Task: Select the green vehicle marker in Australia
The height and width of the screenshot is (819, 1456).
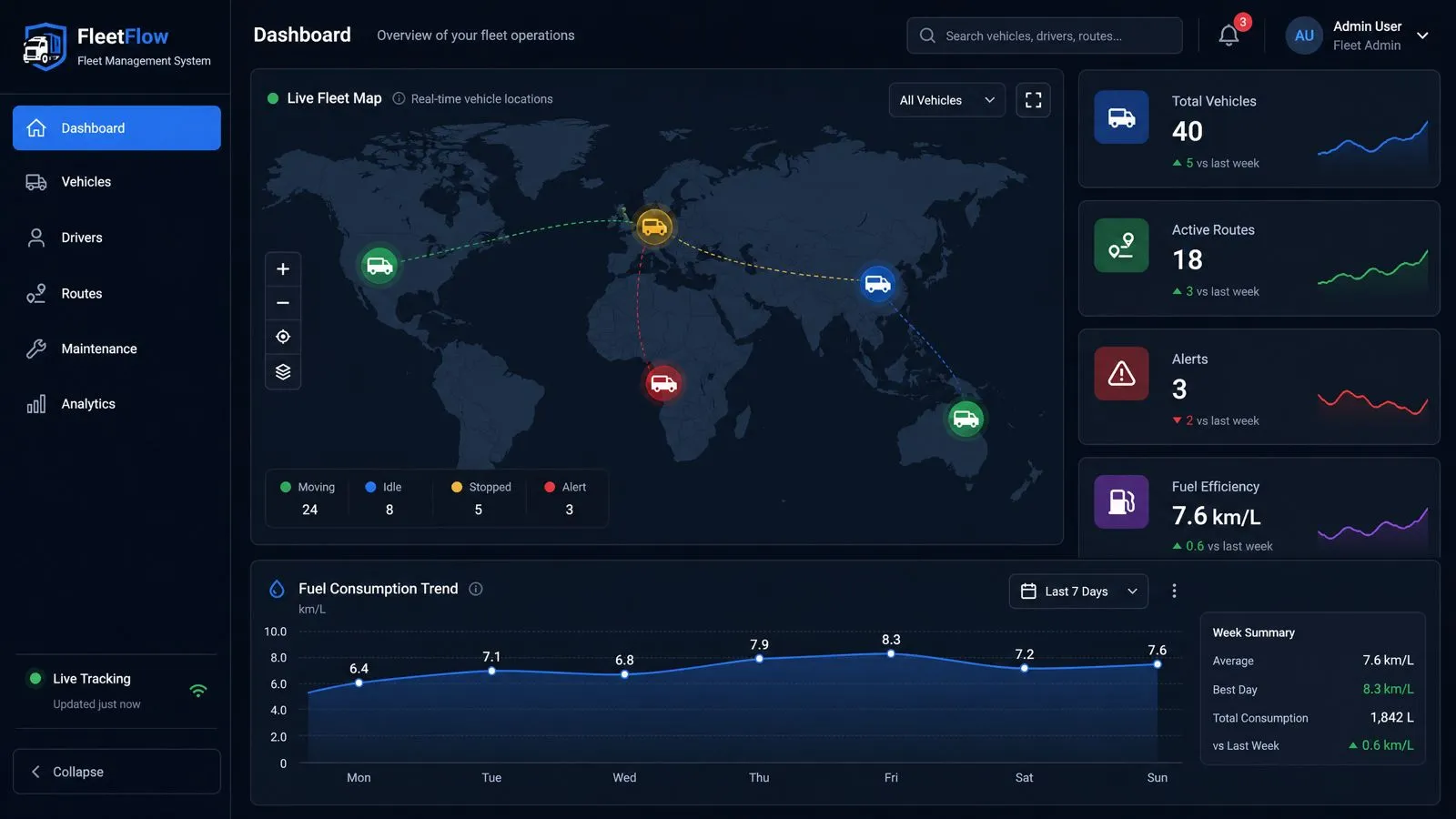Action: [x=966, y=419]
